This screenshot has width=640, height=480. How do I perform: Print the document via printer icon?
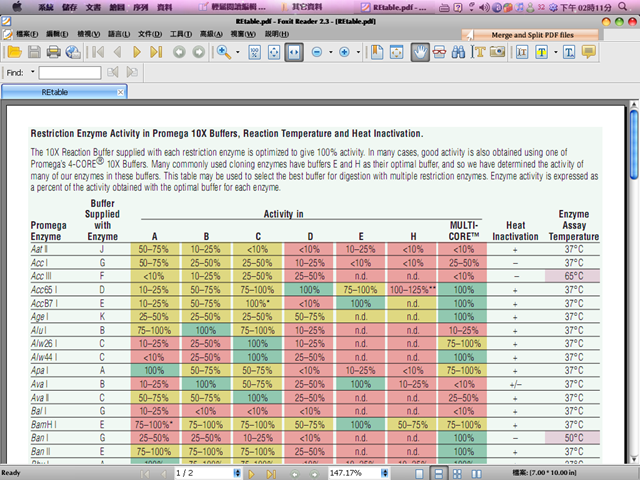click(x=53, y=52)
